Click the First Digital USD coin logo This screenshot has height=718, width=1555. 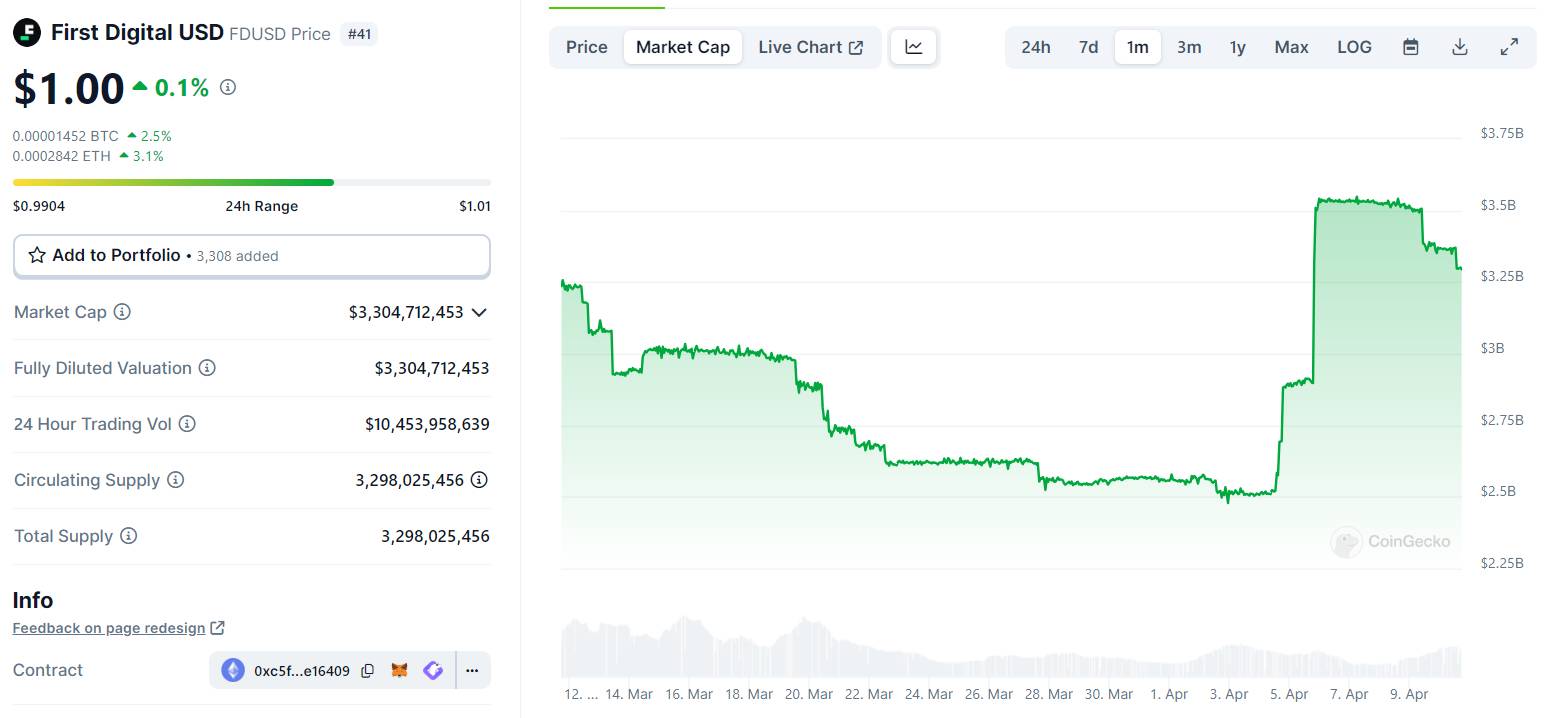coord(27,33)
